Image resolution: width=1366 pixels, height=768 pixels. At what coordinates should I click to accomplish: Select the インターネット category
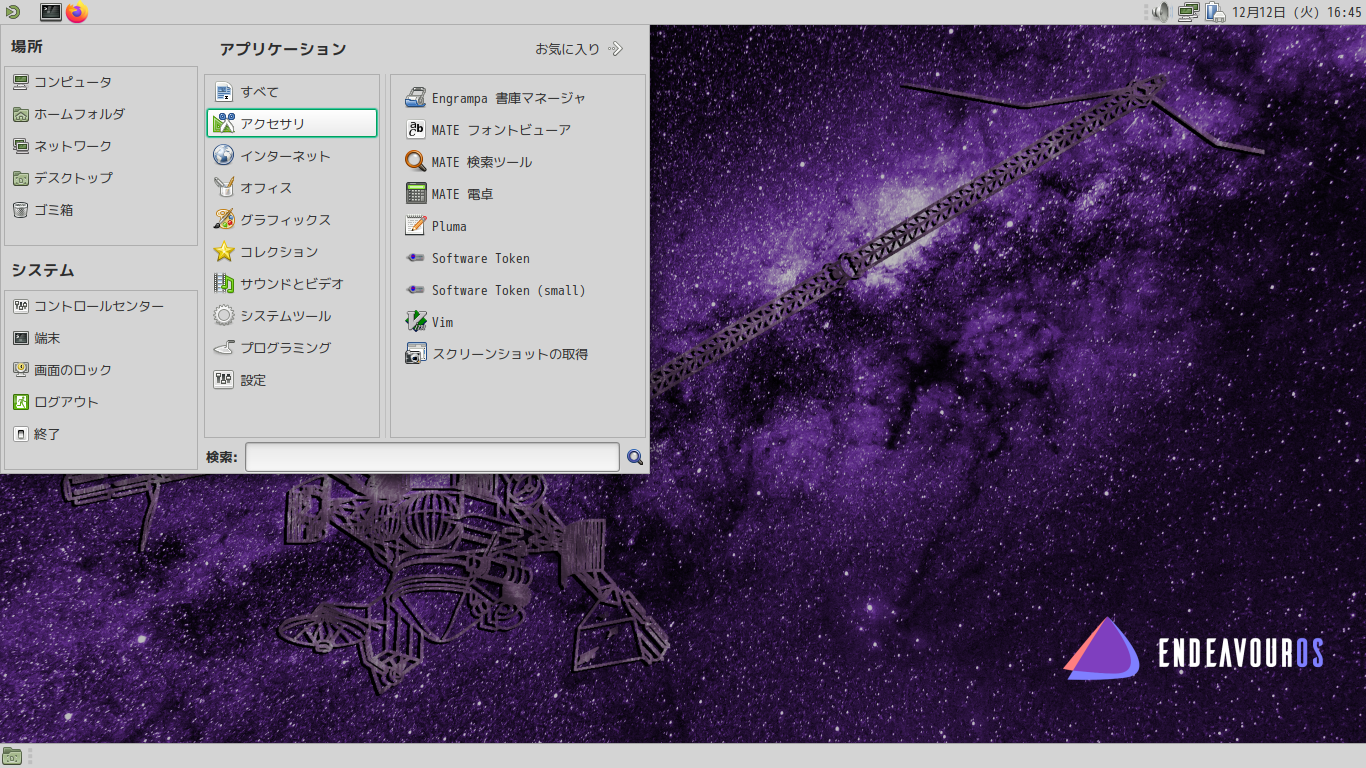[292, 156]
